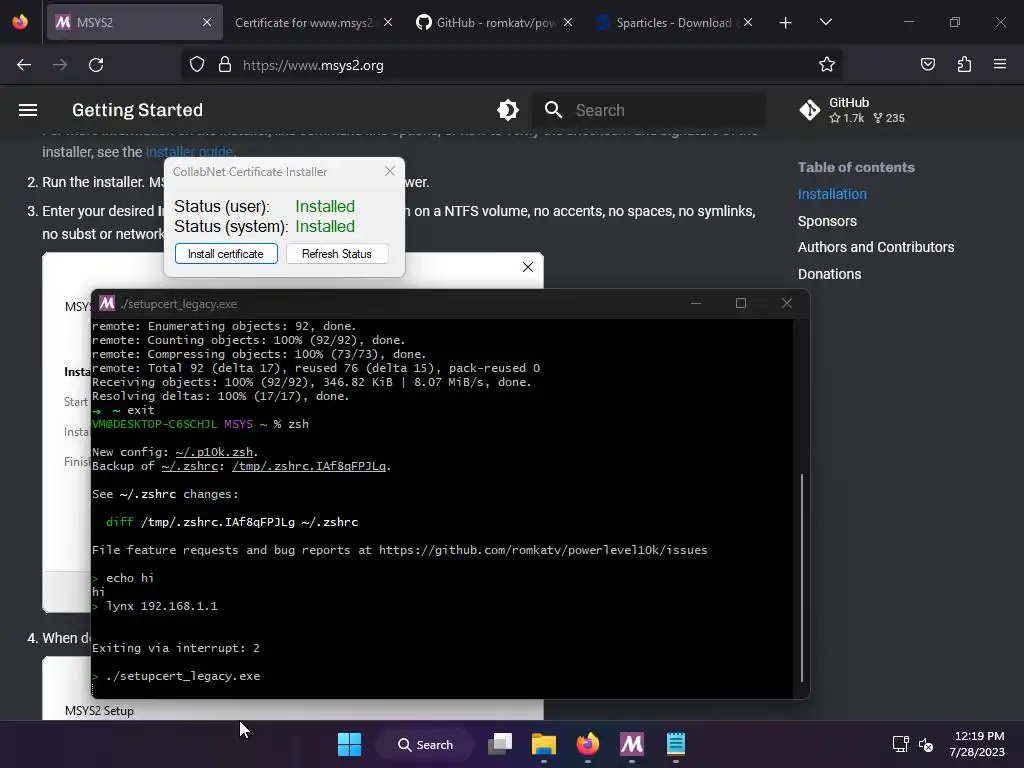Open the Save to Pocket icon
Viewport: 1024px width, 768px height.
coord(928,64)
